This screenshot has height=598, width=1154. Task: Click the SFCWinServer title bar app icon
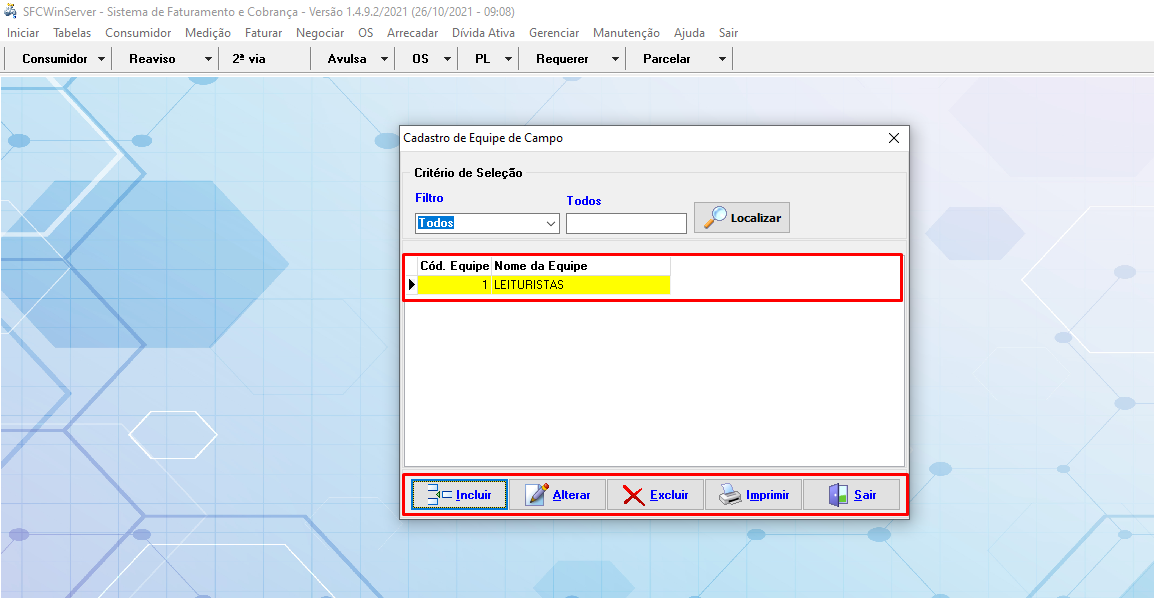[x=11, y=11]
